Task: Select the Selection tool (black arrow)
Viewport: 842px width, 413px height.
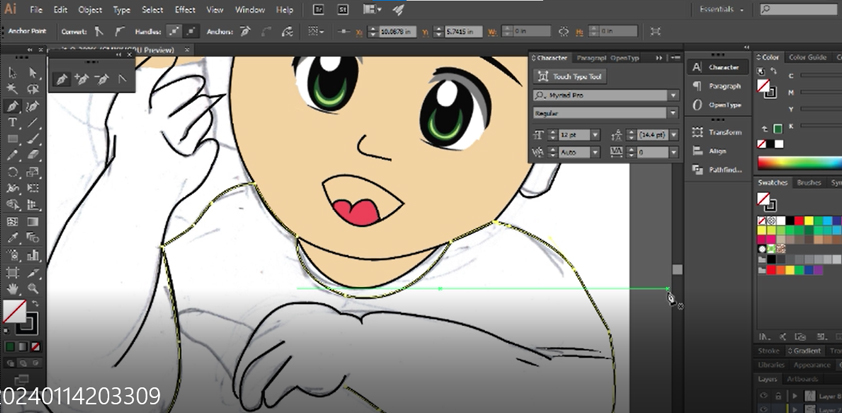Action: [x=12, y=73]
